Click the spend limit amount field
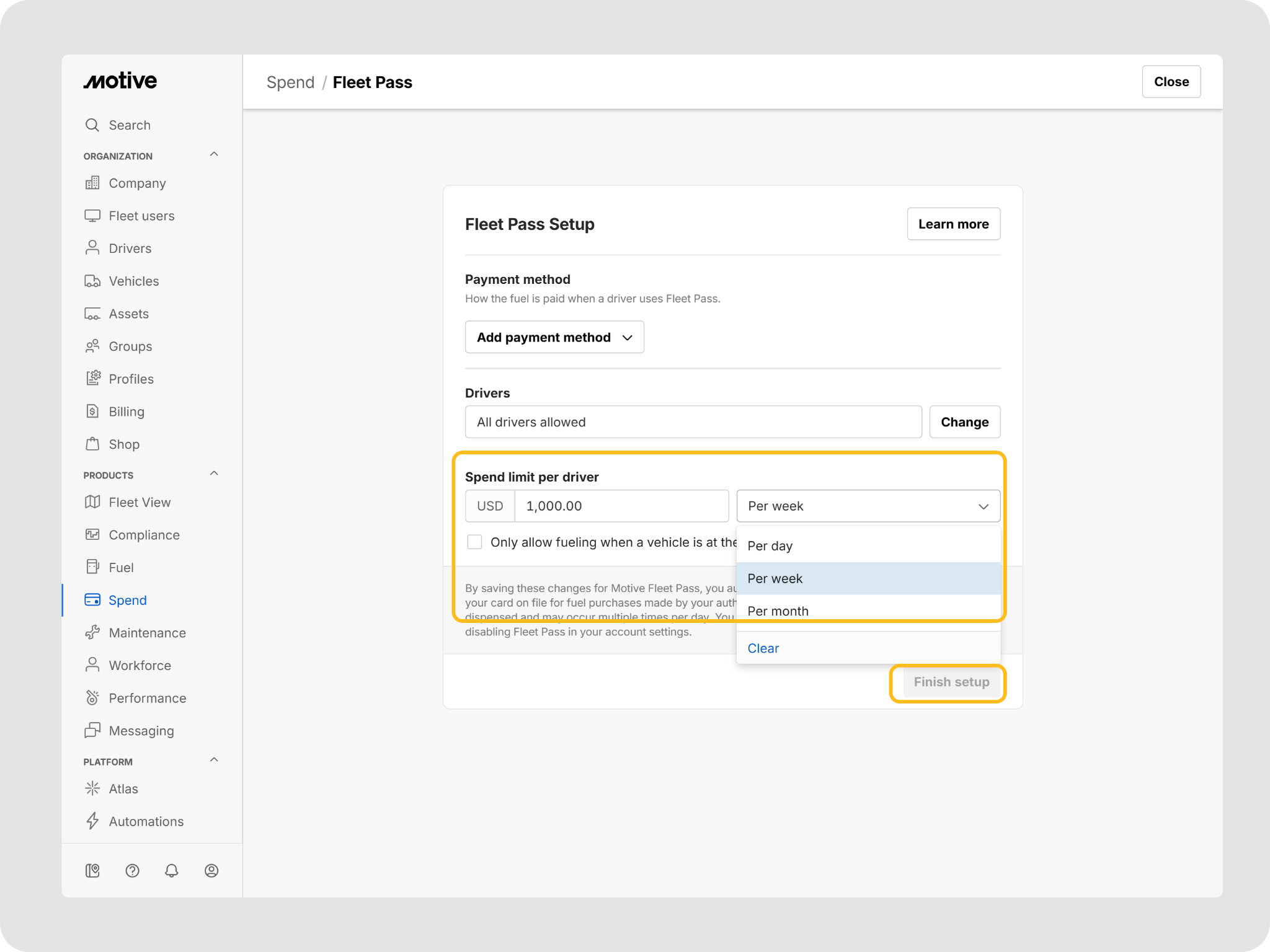This screenshot has height=952, width=1270. 621,506
